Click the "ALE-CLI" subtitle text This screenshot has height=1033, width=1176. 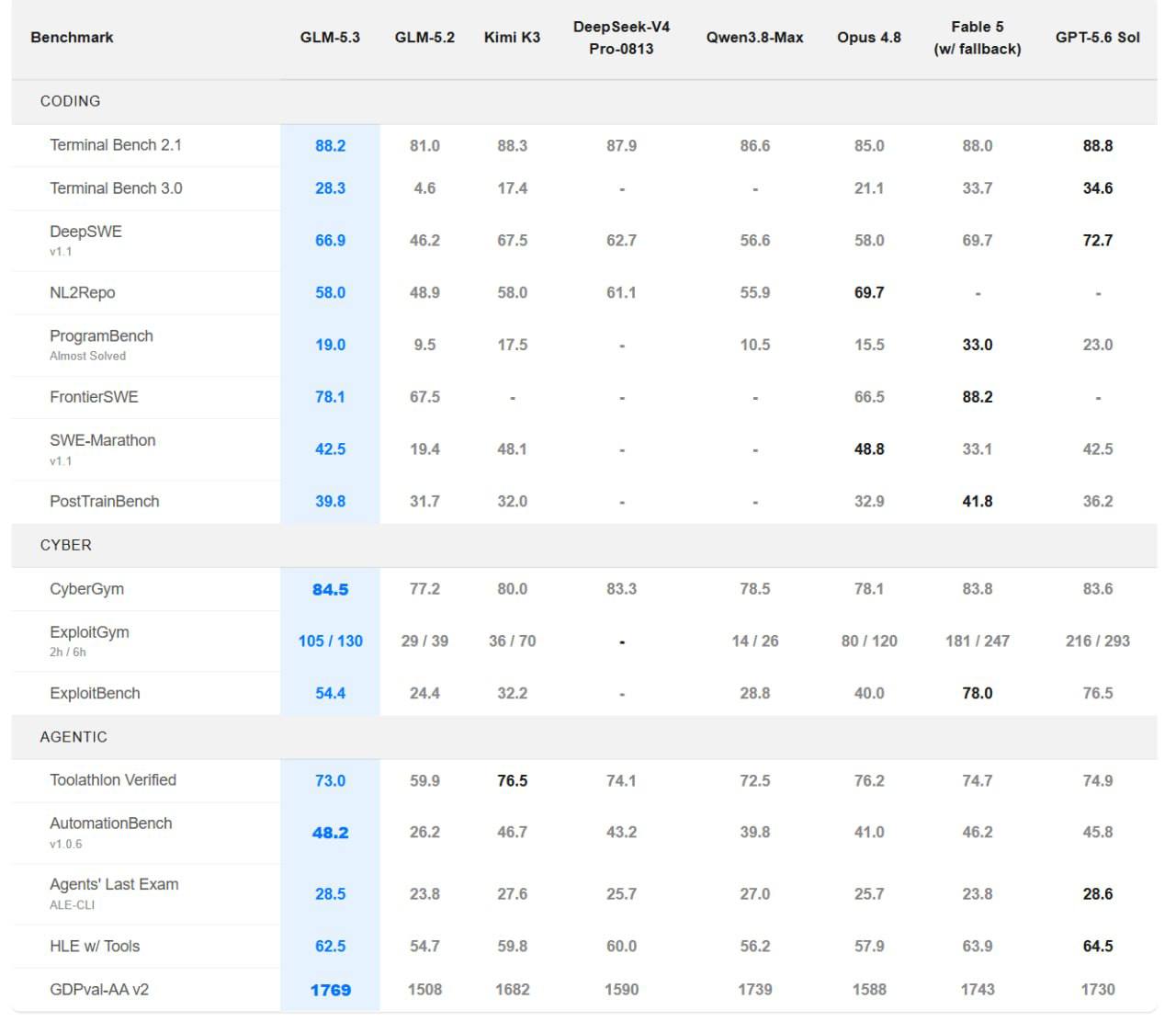point(72,905)
